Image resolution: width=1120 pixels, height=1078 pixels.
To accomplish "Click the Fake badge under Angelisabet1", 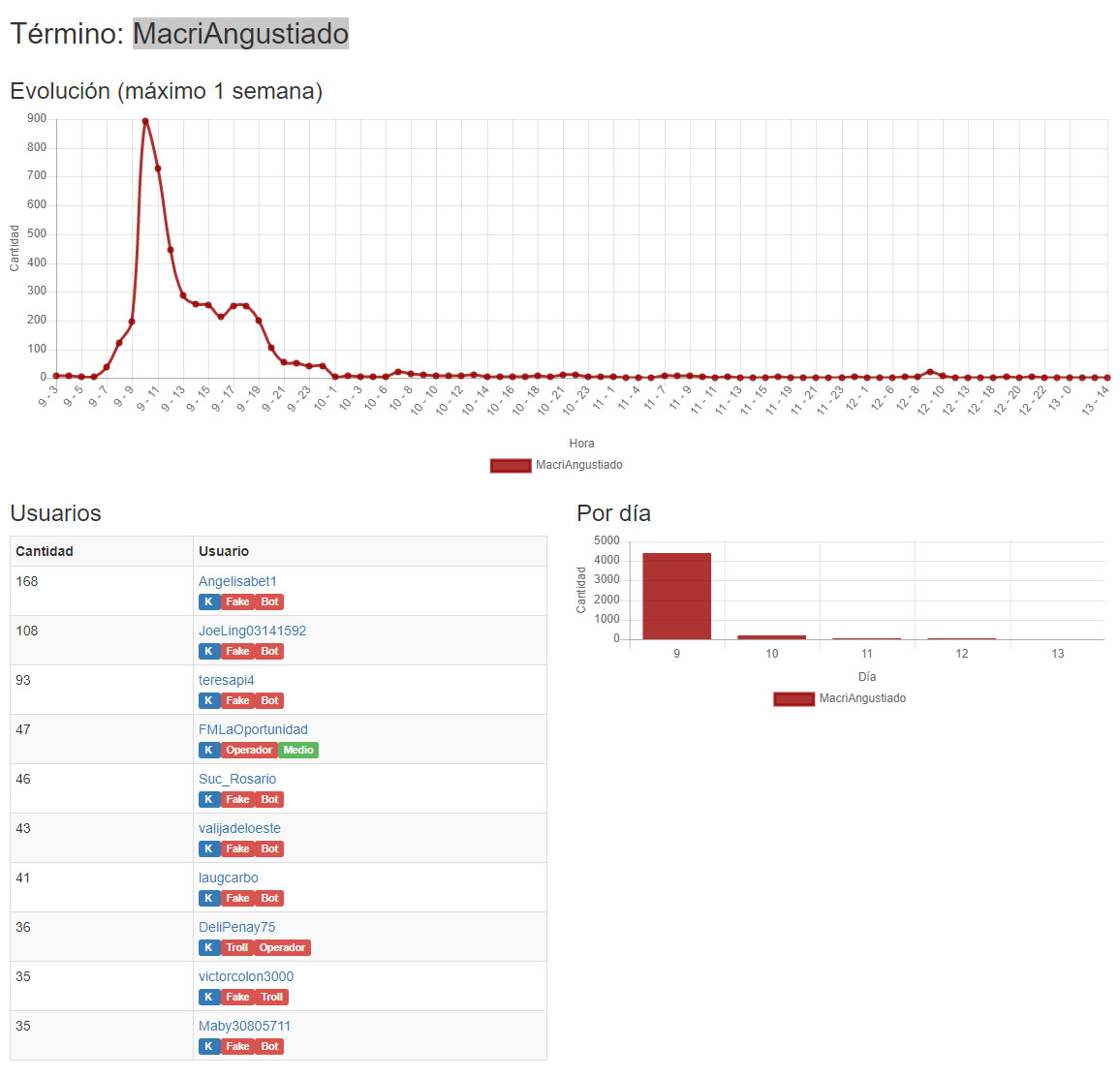I will pos(237,601).
